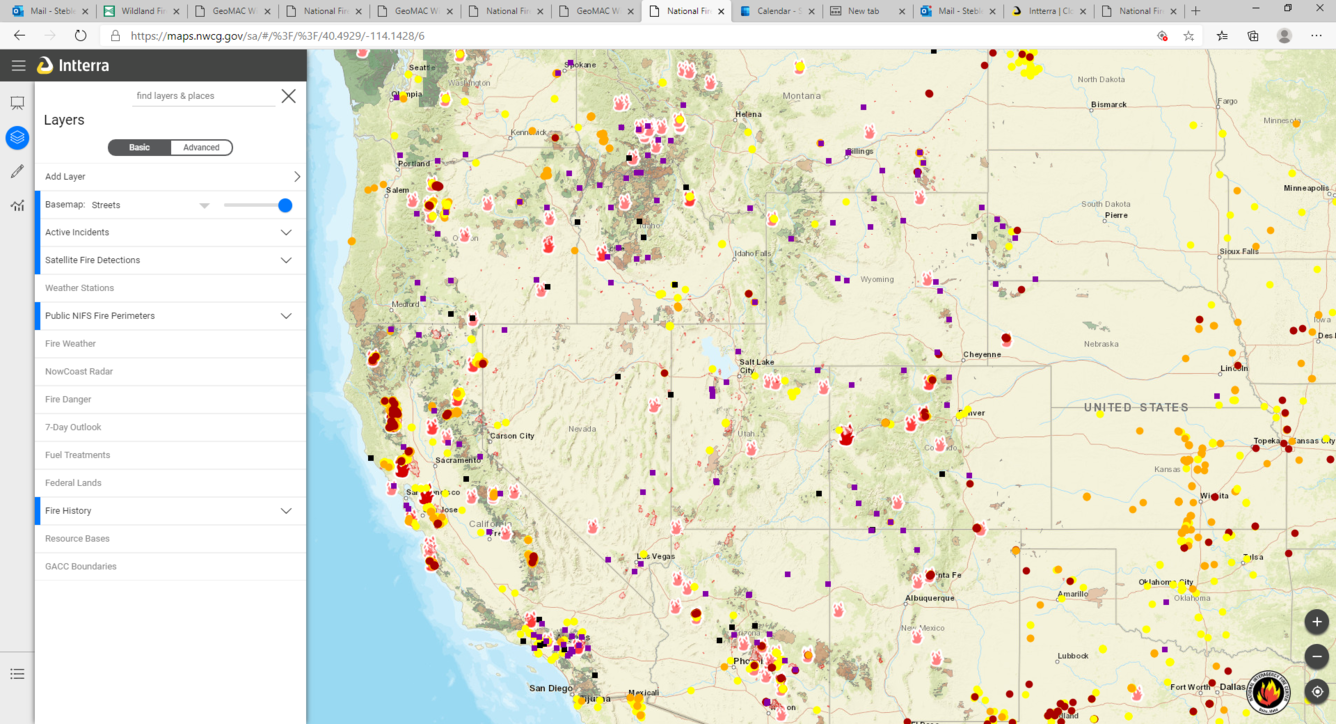
Task: Click the Albuquerque label on the map
Action: pyautogui.click(x=929, y=598)
